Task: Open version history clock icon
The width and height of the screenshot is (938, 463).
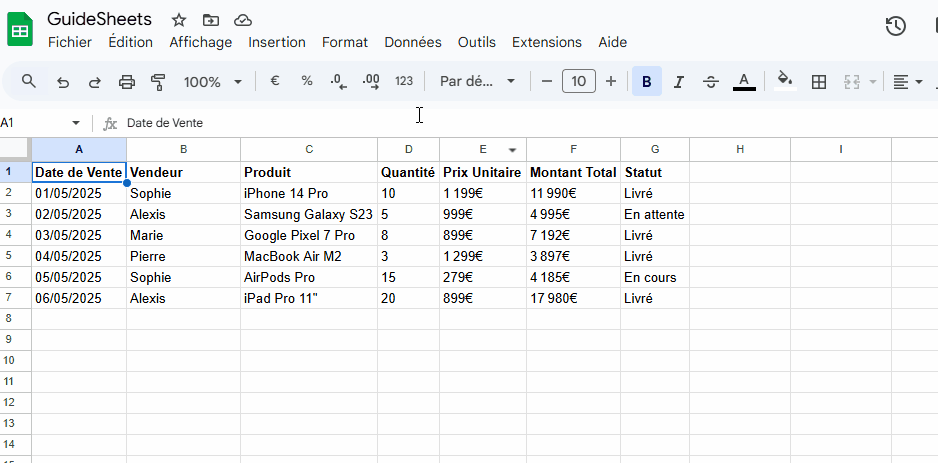Action: point(896,26)
